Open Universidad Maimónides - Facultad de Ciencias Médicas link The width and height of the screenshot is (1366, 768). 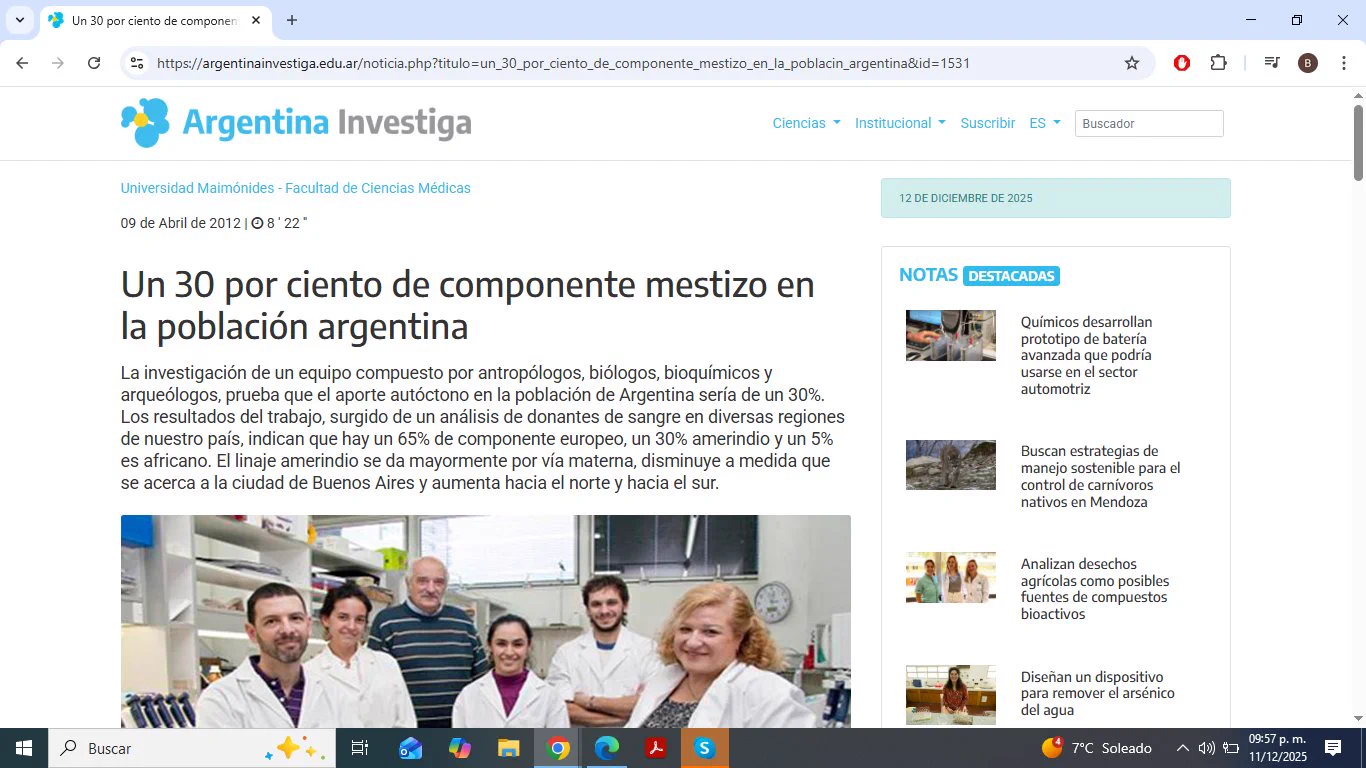[x=296, y=188]
